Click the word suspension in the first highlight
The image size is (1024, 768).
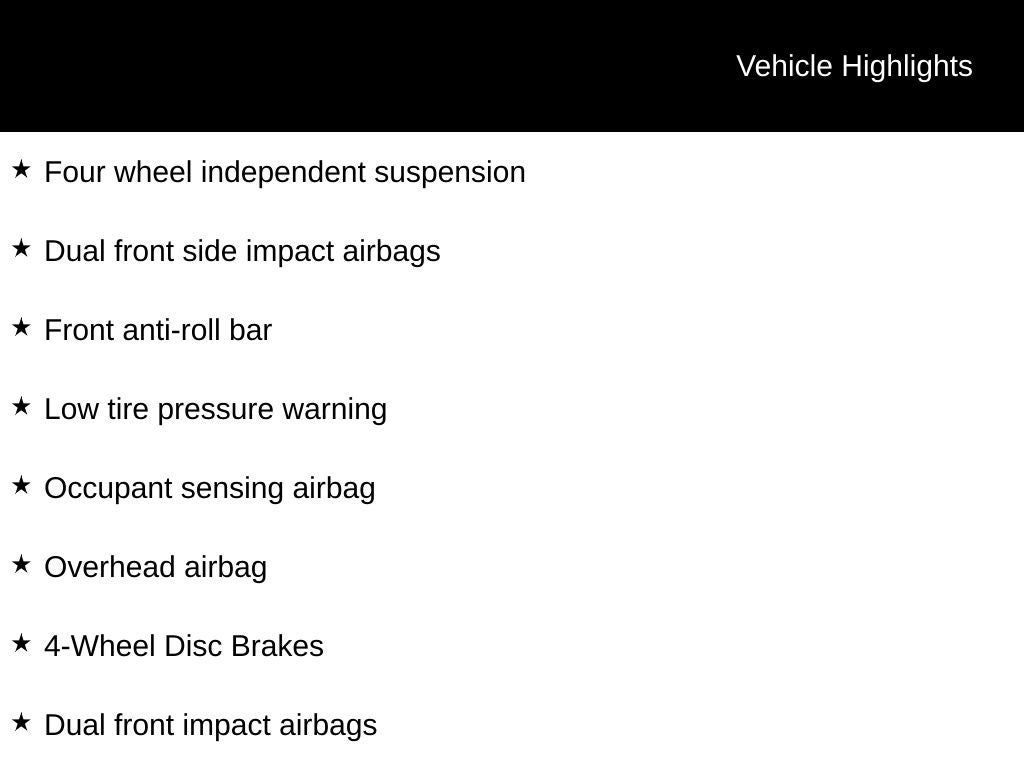[x=450, y=172]
